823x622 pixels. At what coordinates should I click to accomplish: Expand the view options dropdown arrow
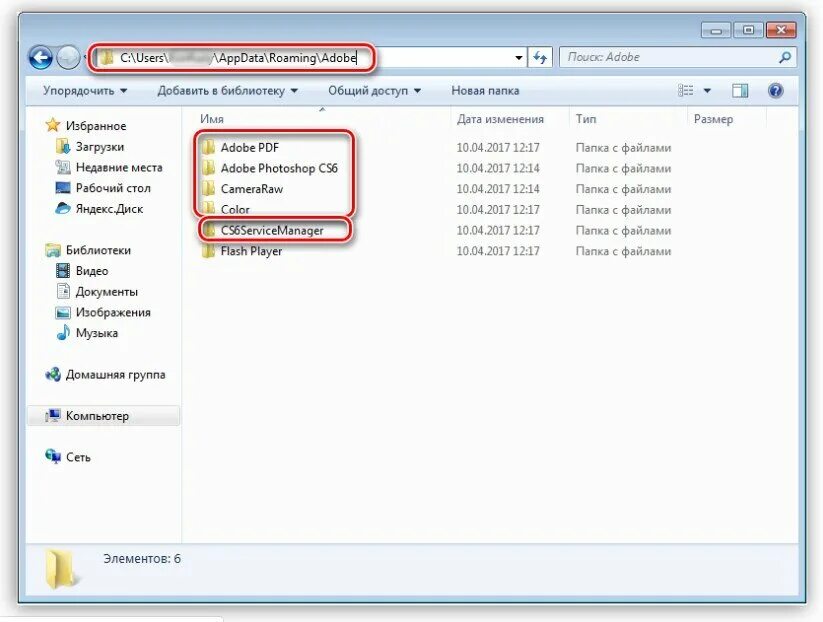[707, 91]
